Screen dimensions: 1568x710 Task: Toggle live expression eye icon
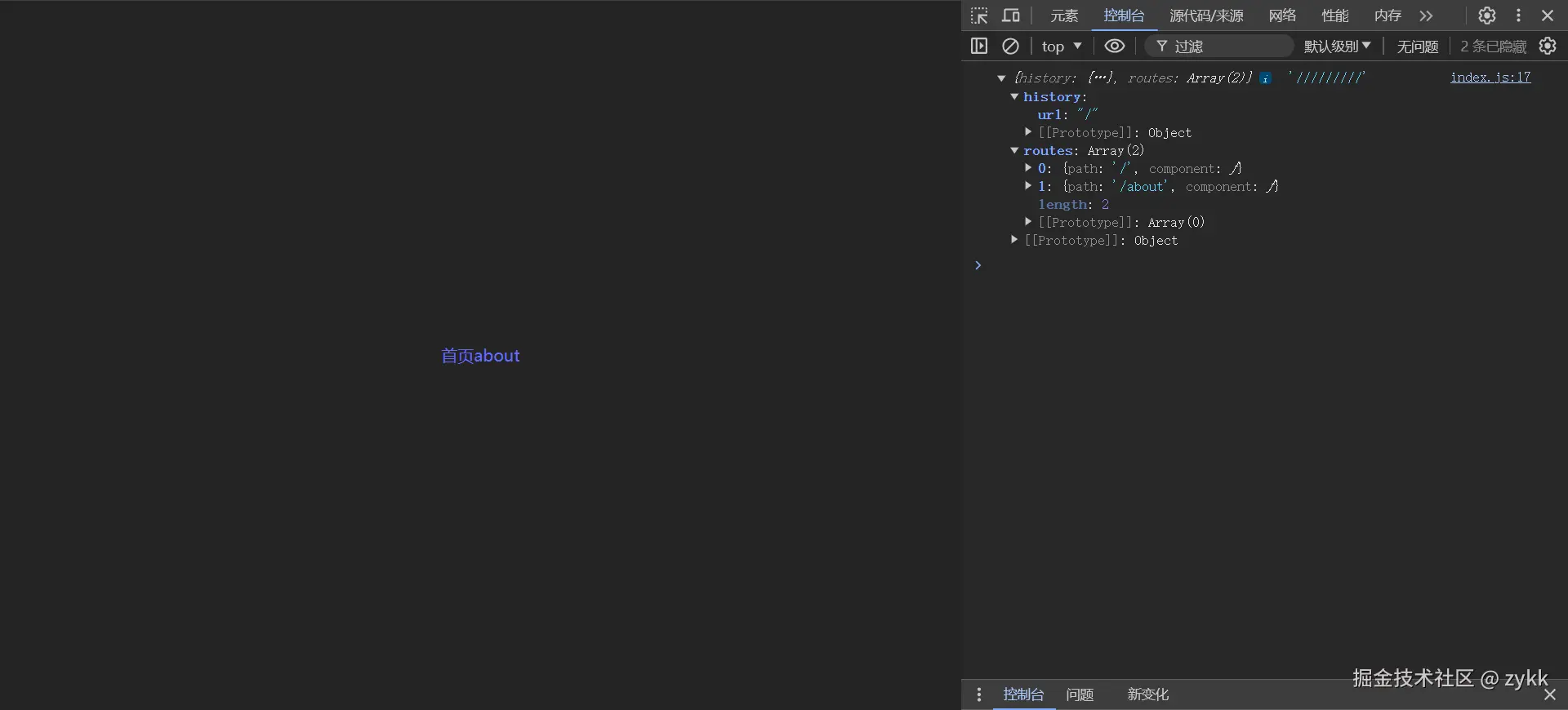tap(1115, 46)
